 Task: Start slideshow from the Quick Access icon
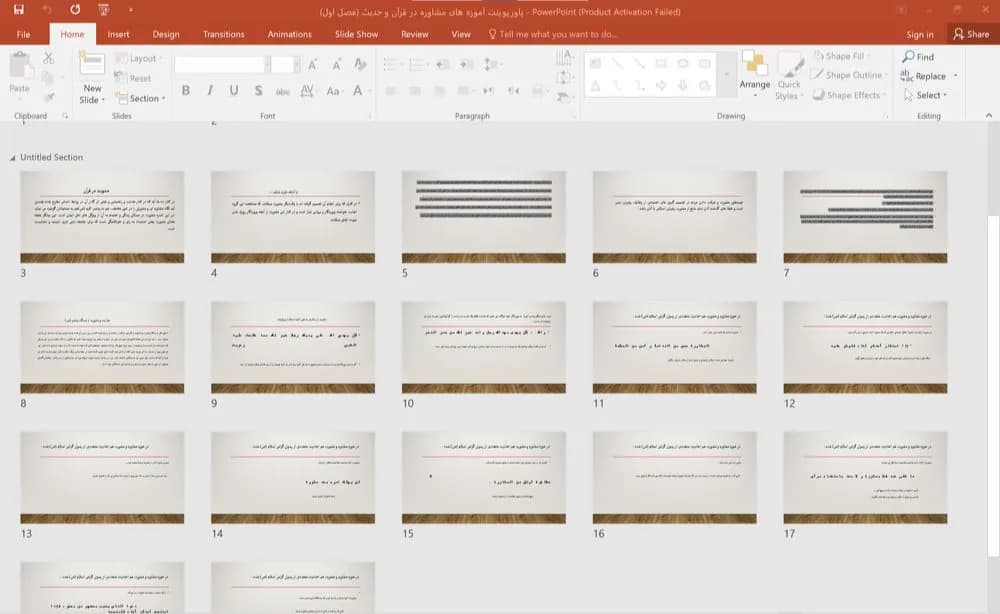point(103,10)
